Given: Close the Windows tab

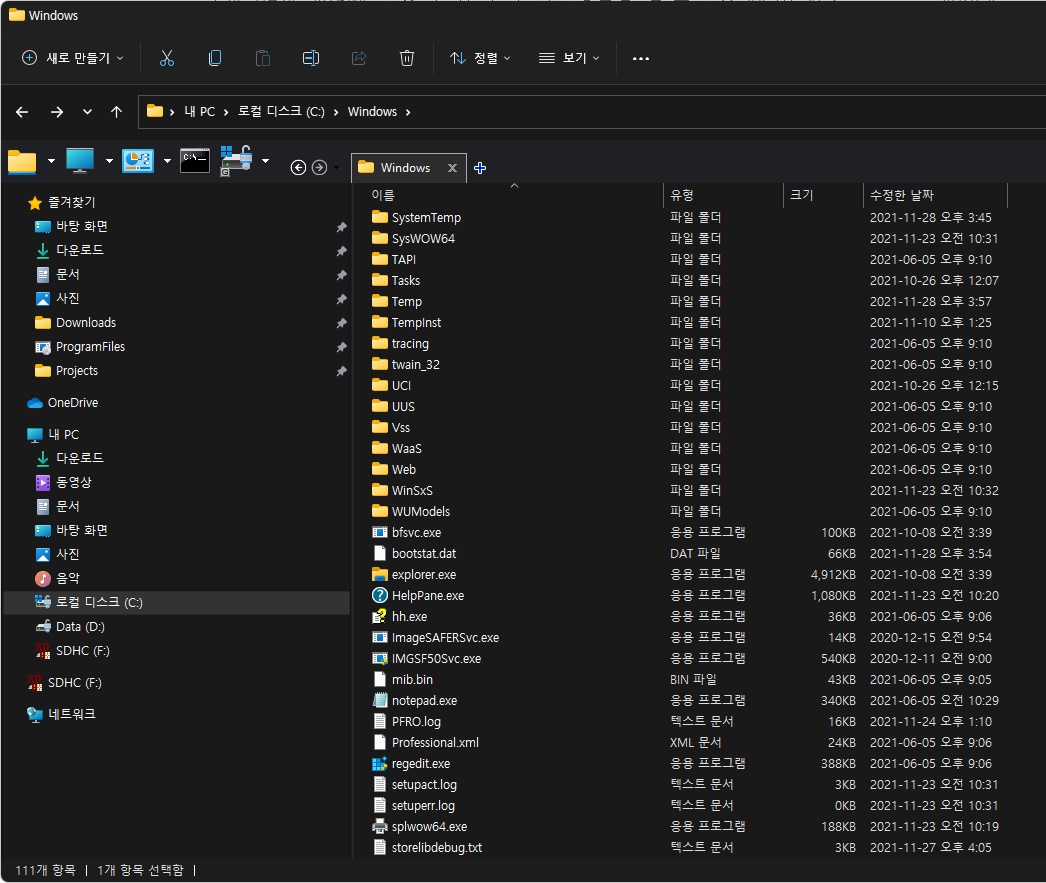Looking at the screenshot, I should pos(452,168).
